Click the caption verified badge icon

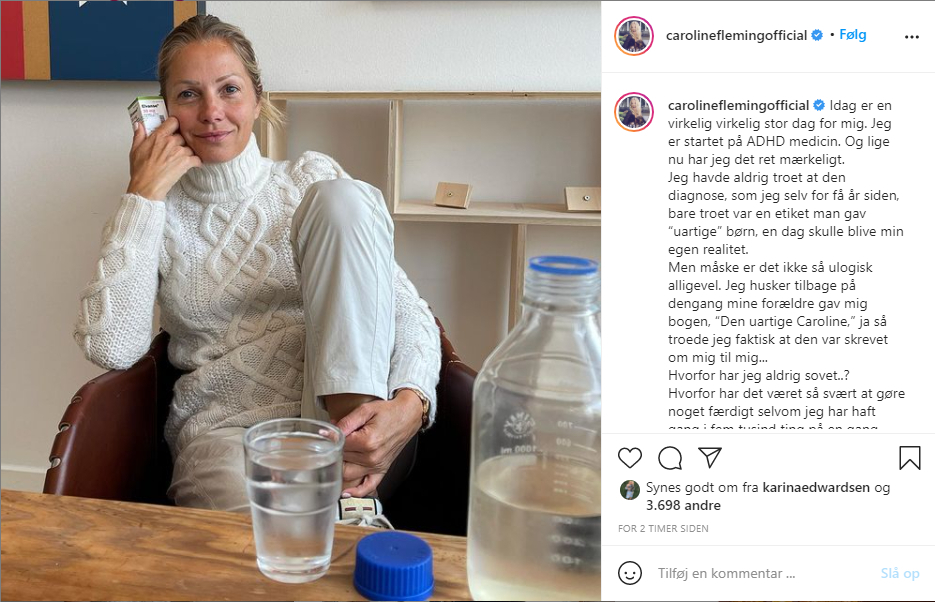pyautogui.click(x=819, y=105)
